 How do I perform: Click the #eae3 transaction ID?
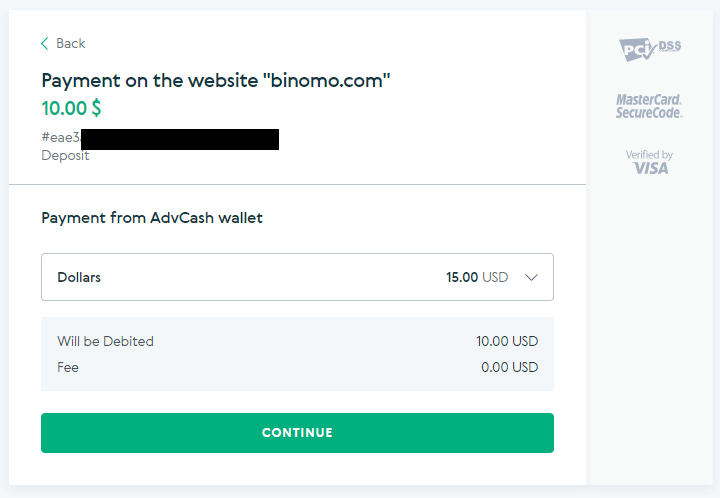[60, 137]
